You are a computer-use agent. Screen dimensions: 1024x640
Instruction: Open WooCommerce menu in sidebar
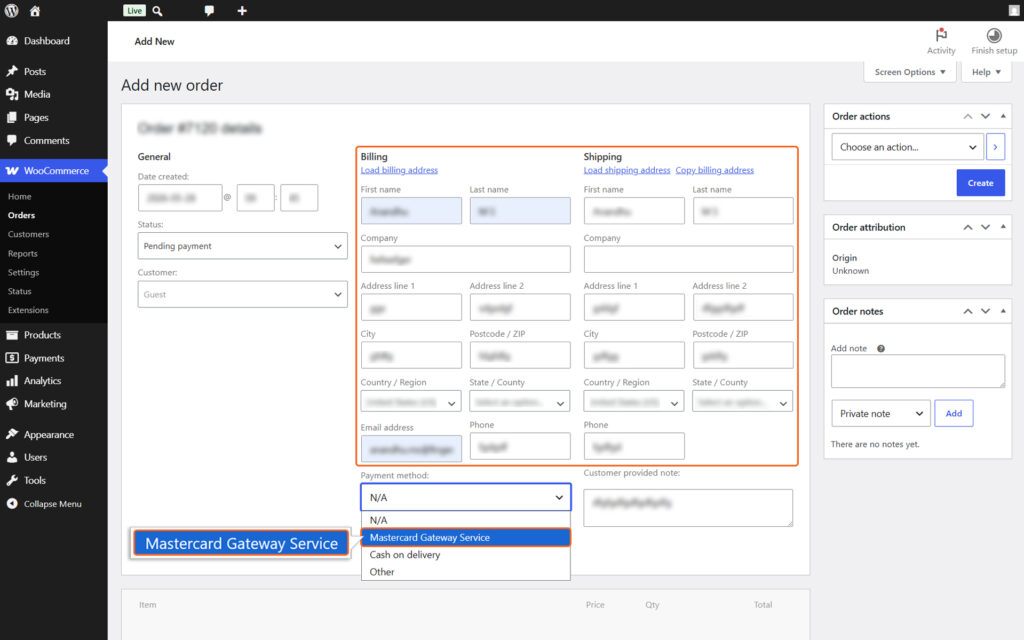pyautogui.click(x=54, y=170)
